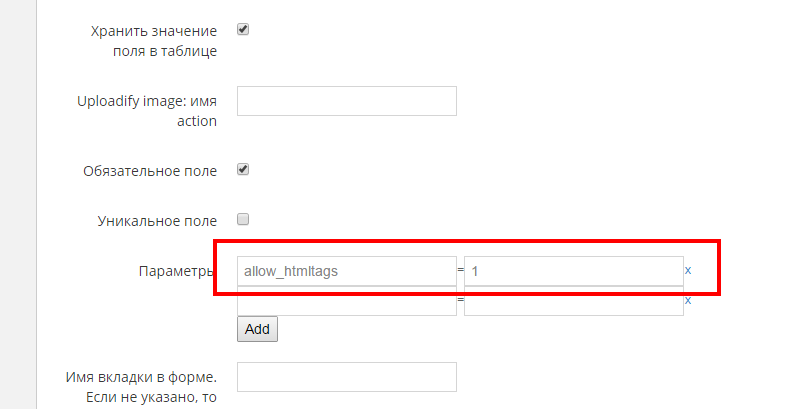Click the Уникальное поле label text
The height and width of the screenshot is (409, 796).
157,221
